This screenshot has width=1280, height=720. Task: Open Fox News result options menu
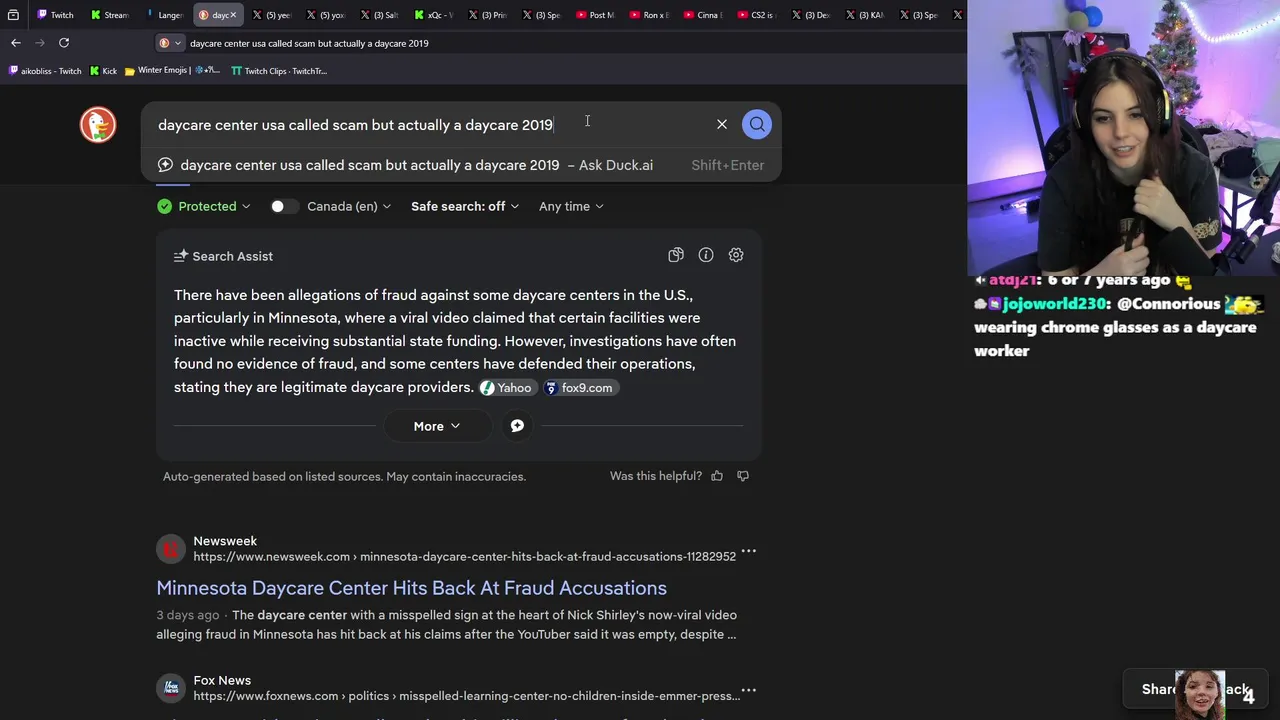pyautogui.click(x=748, y=690)
